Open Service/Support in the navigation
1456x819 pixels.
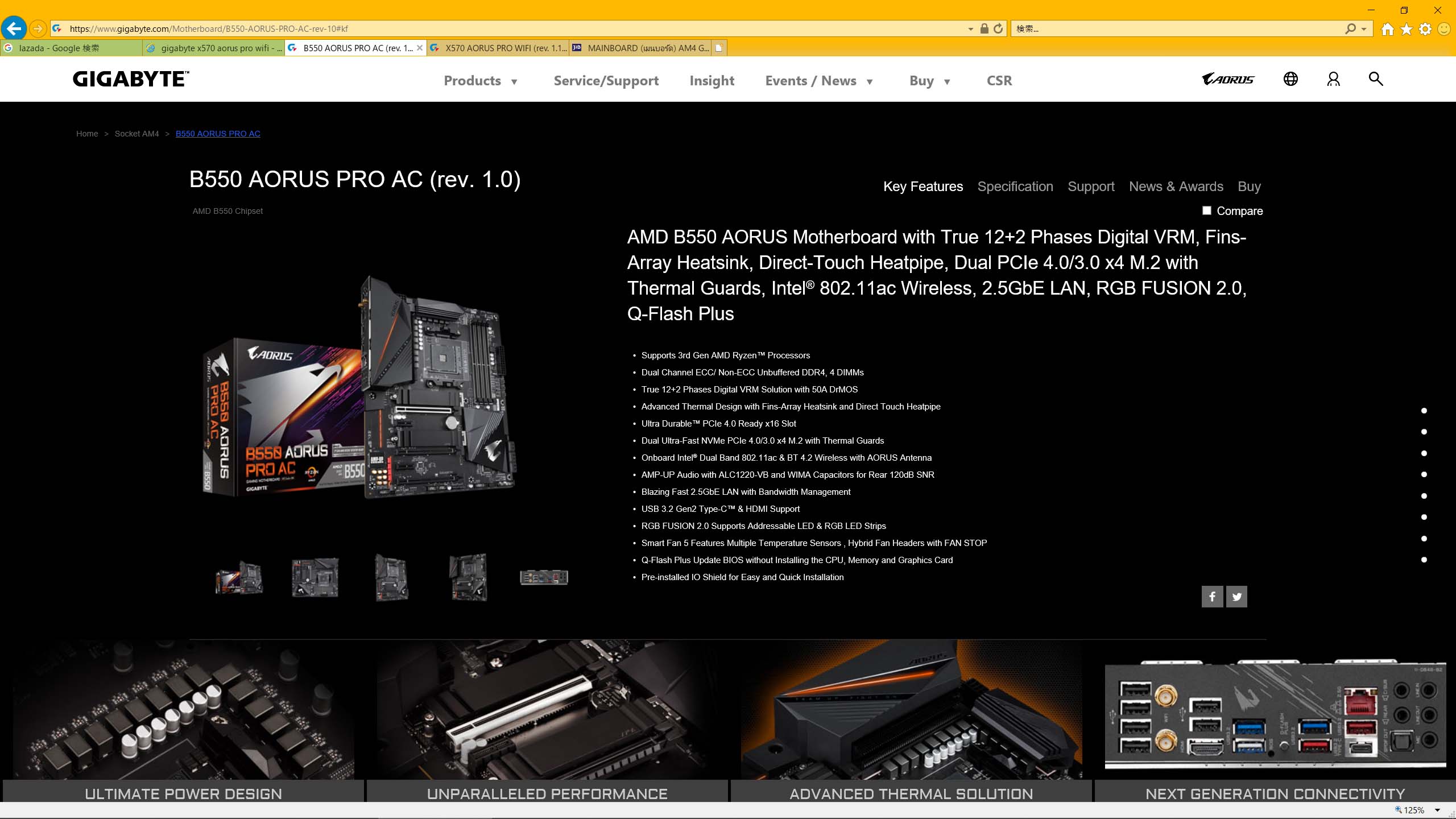pyautogui.click(x=606, y=81)
